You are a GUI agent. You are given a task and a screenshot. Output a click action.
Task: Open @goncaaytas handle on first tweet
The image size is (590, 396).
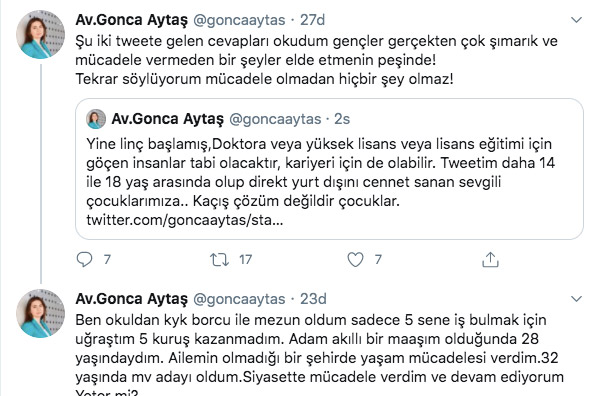tap(239, 20)
